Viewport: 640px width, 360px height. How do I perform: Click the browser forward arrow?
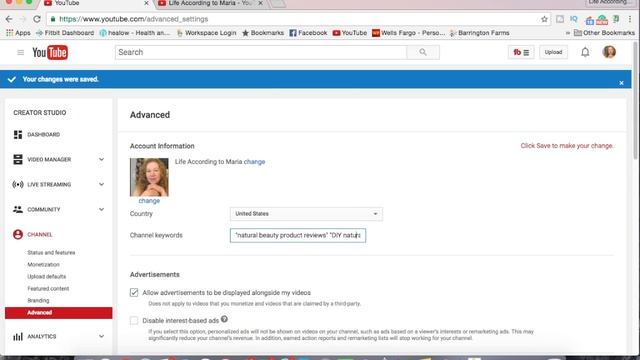tap(22, 19)
